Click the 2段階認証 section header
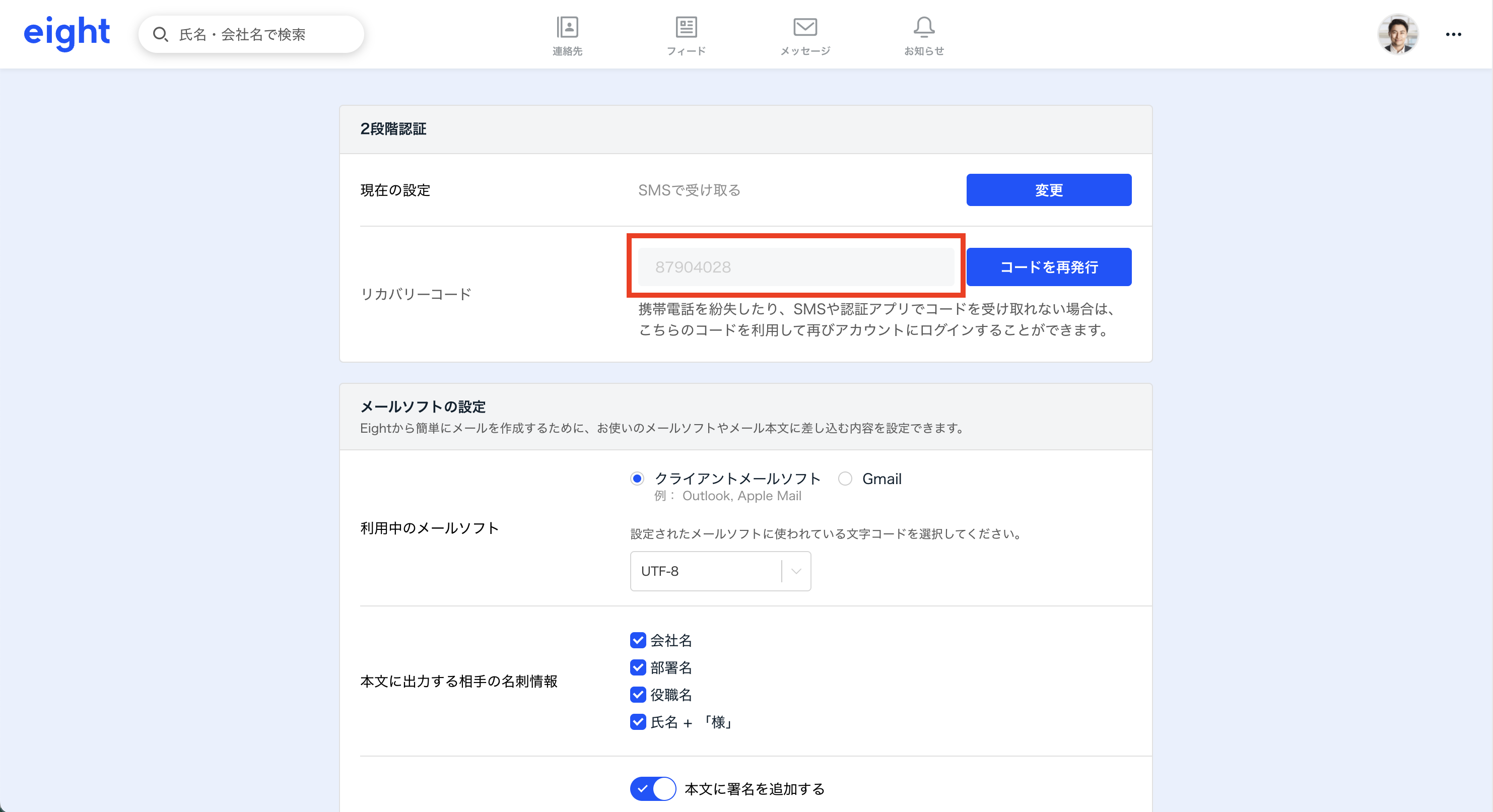Viewport: 1493px width, 812px height. coord(392,128)
